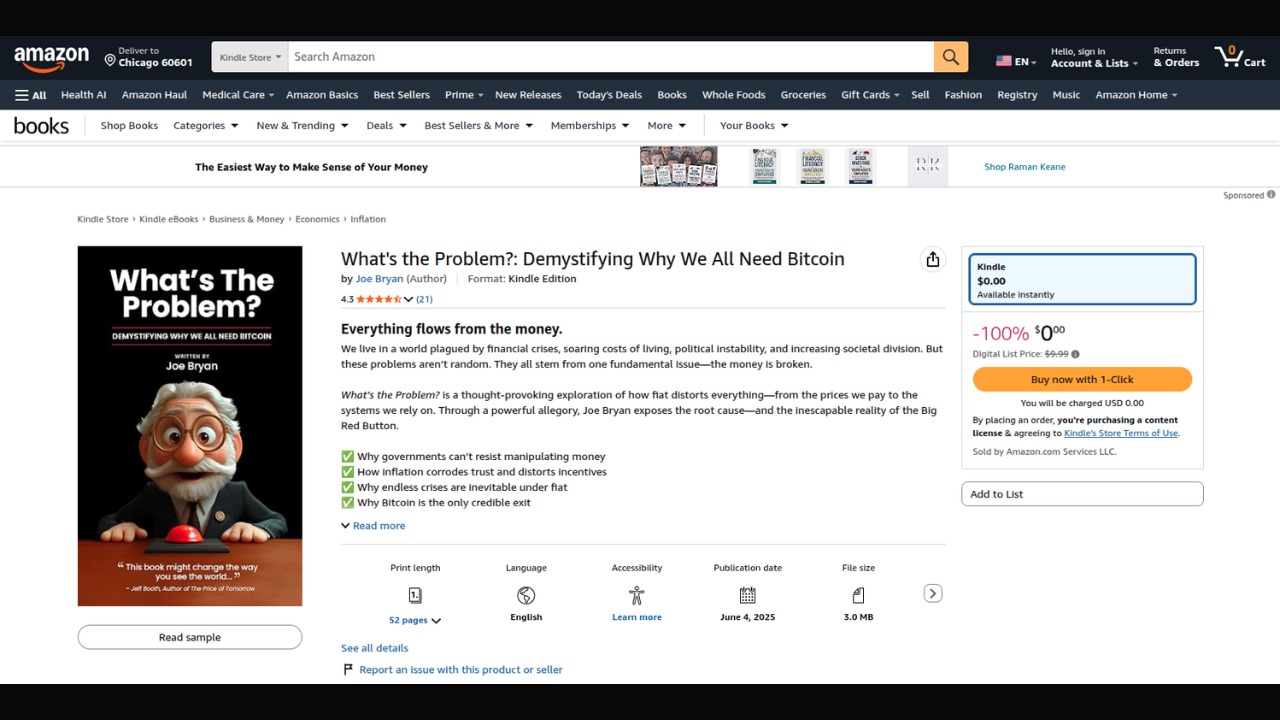Image resolution: width=1280 pixels, height=720 pixels.
Task: Open Health AI in nav bar
Action: (83, 95)
